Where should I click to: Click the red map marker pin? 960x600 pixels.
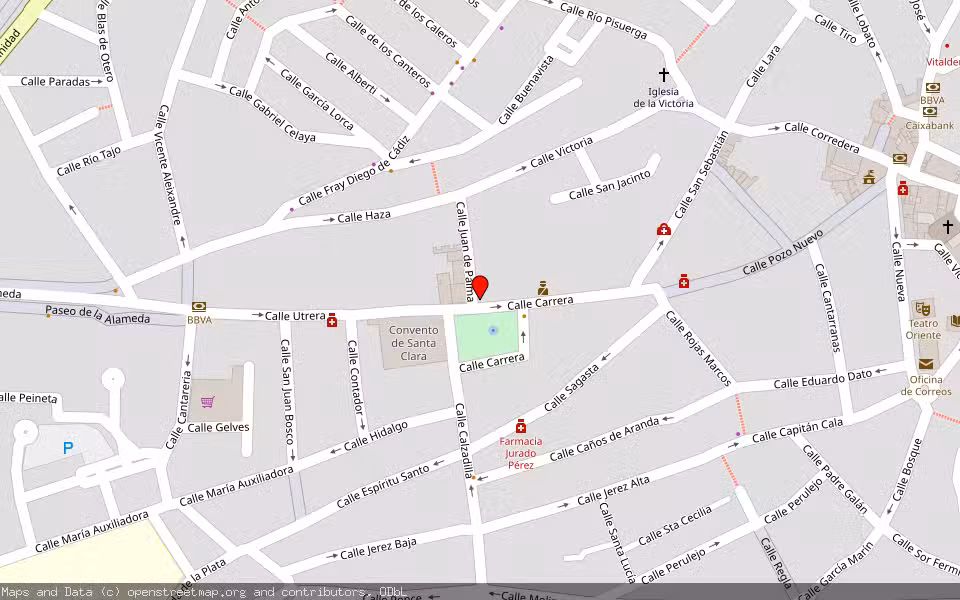click(x=480, y=285)
